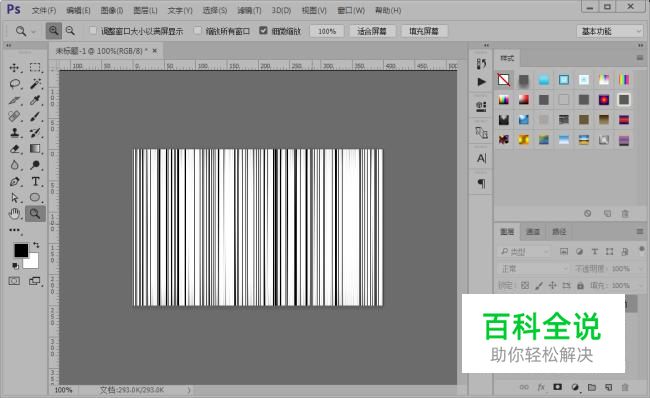Select the Healing Brush tool
The image size is (650, 398).
pos(15,116)
